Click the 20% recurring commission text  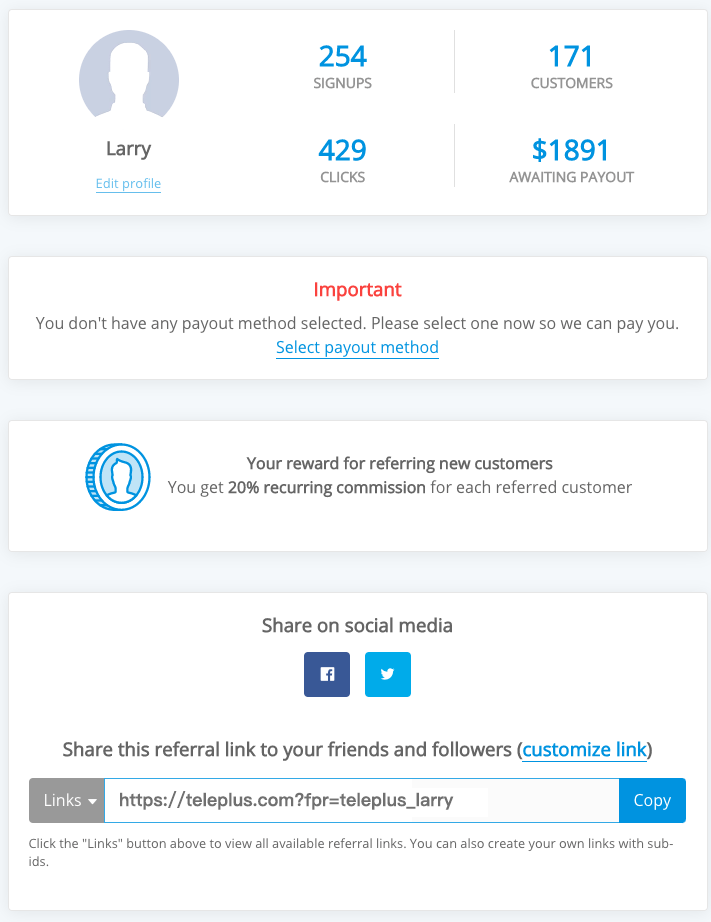tap(326, 487)
